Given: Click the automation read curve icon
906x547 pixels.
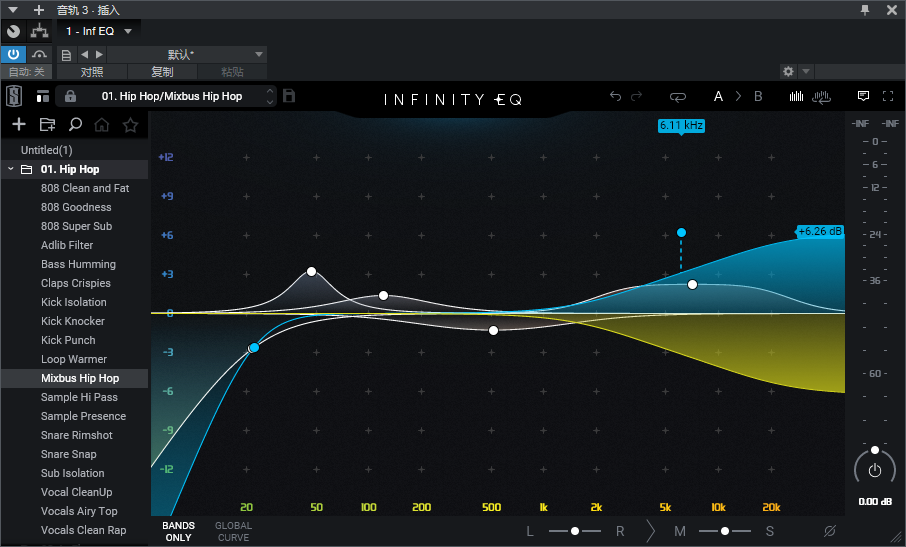Looking at the screenshot, I should click(39, 54).
